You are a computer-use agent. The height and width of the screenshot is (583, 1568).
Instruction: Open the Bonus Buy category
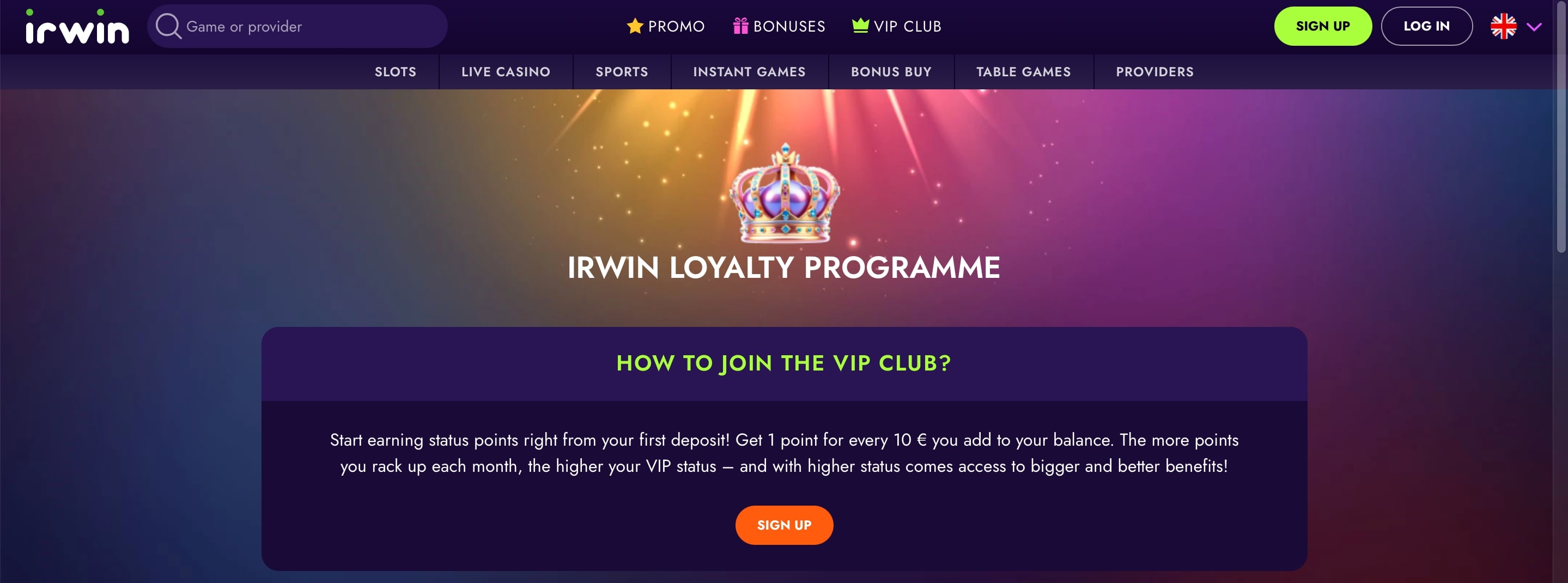[891, 72]
